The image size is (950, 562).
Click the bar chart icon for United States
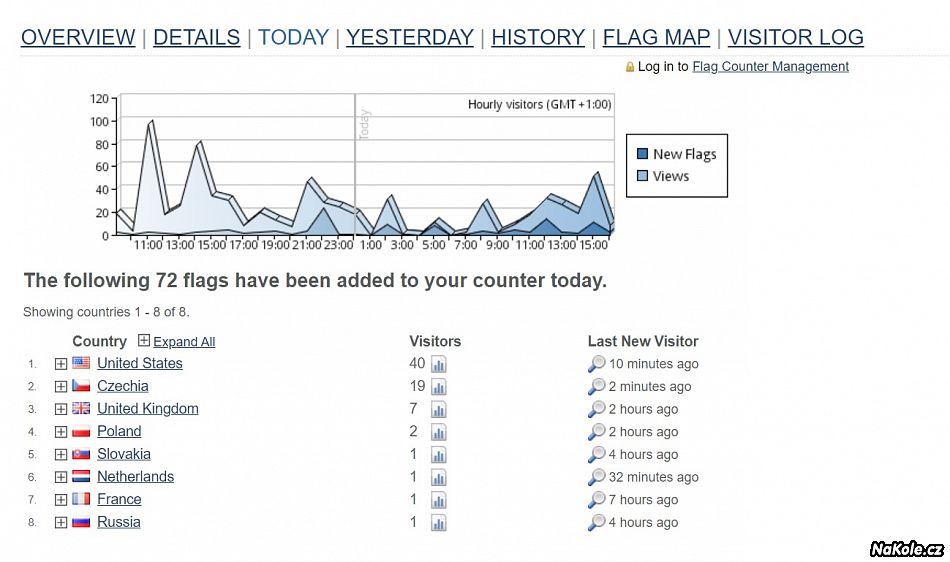coord(438,364)
